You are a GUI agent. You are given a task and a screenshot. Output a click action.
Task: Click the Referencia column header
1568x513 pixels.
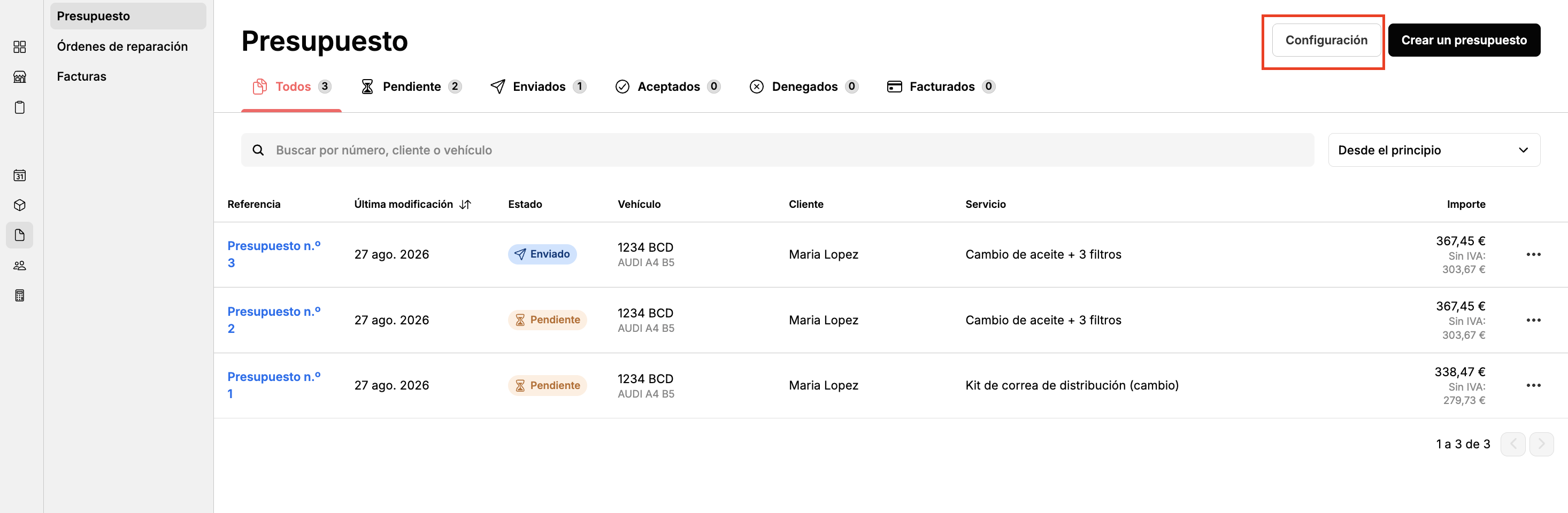[254, 205]
